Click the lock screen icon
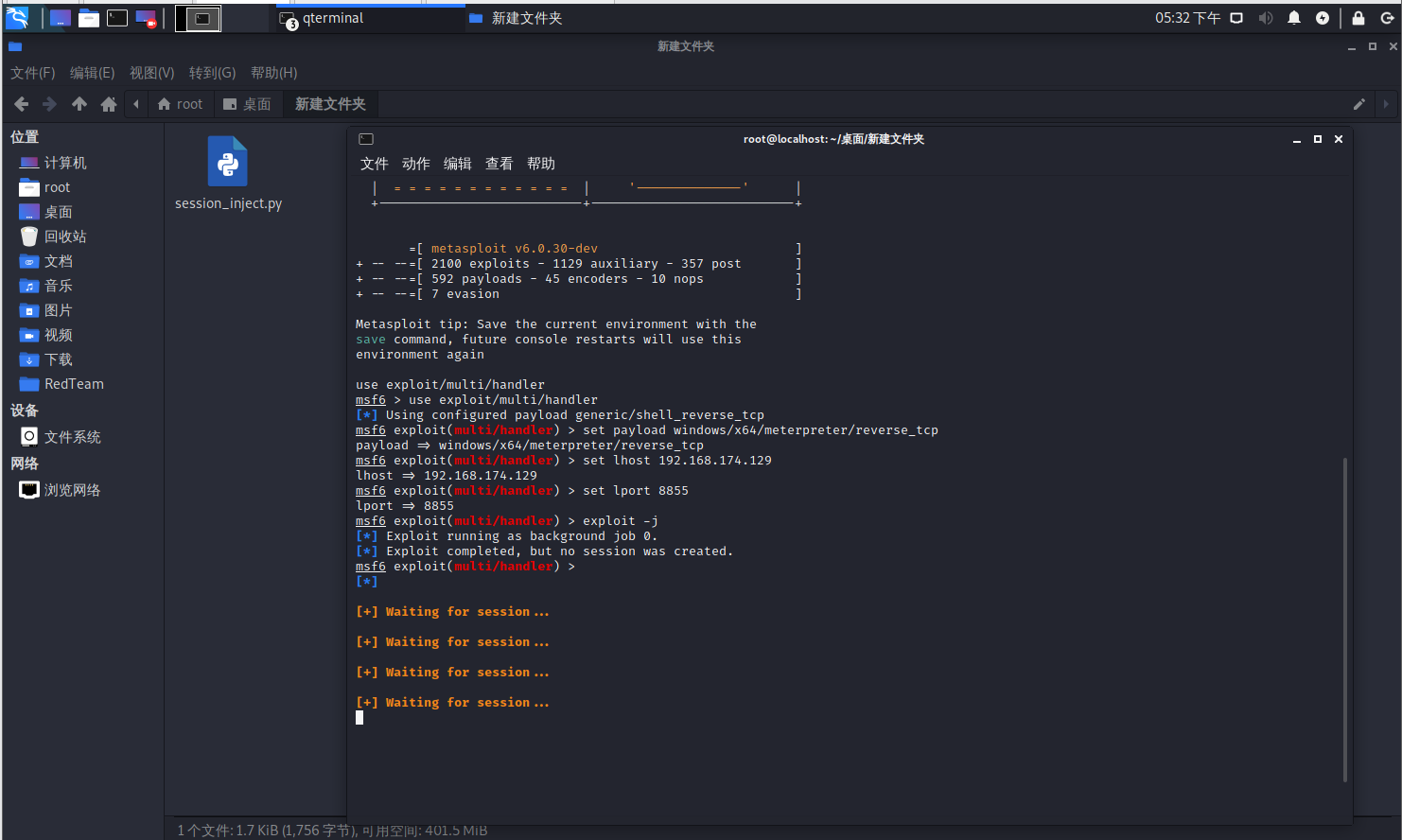Viewport: 1402px width, 840px height. (1358, 18)
